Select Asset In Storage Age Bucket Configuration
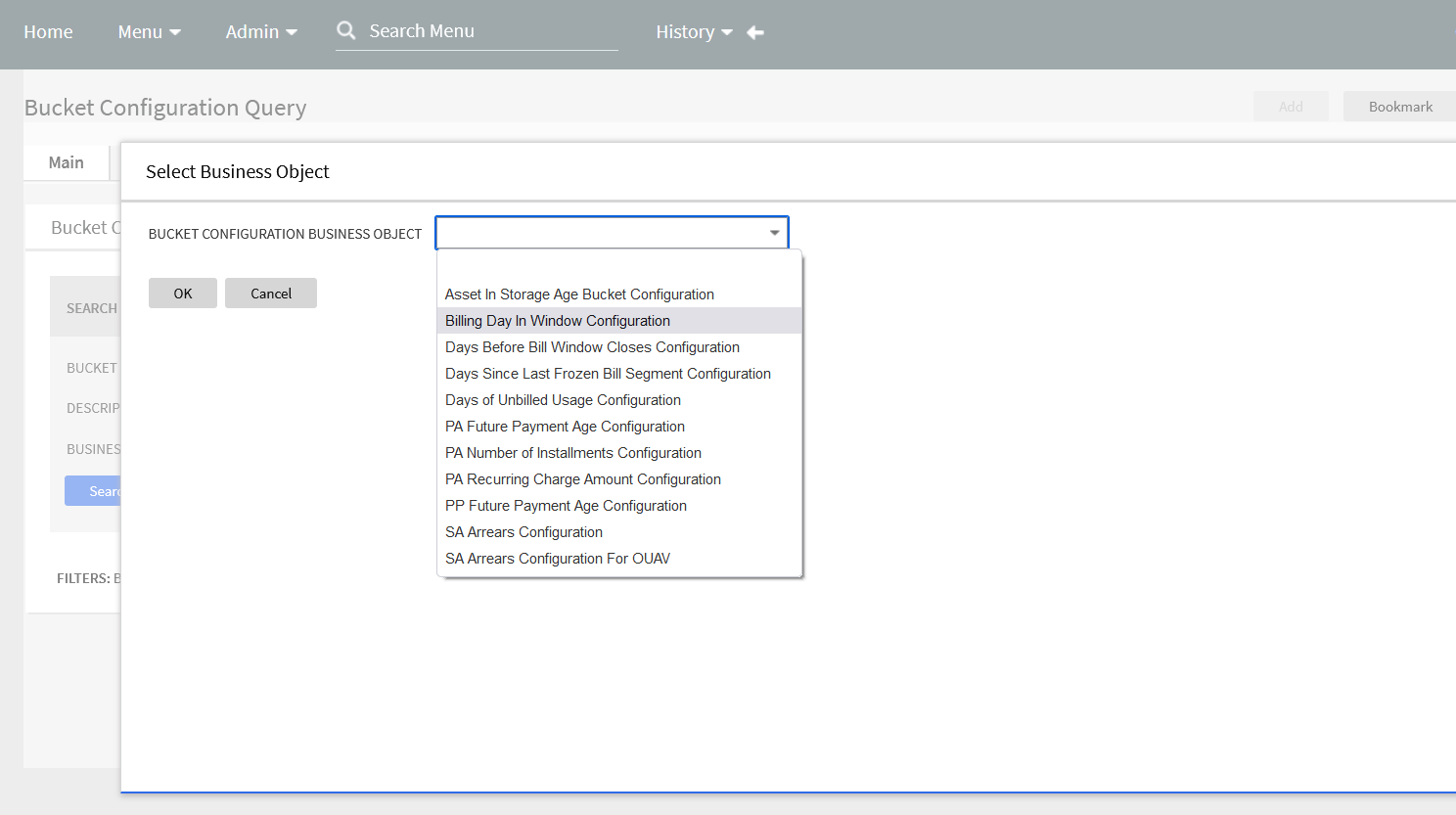The width and height of the screenshot is (1456, 815). tap(579, 294)
